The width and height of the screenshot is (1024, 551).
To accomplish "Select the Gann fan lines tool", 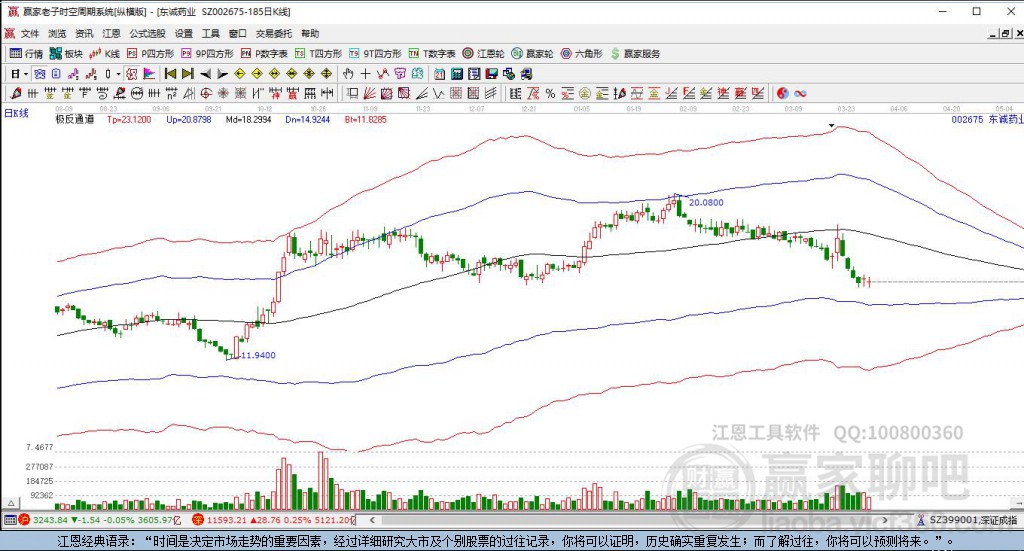I will 370,93.
